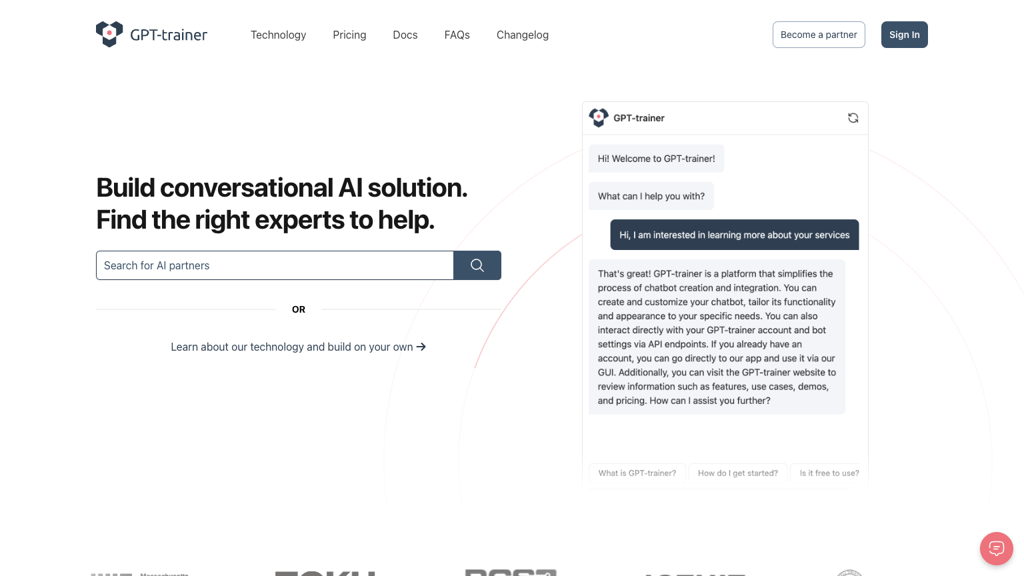Choose the 'How do I get started?' suggestion
This screenshot has height=576, width=1024.
point(737,473)
